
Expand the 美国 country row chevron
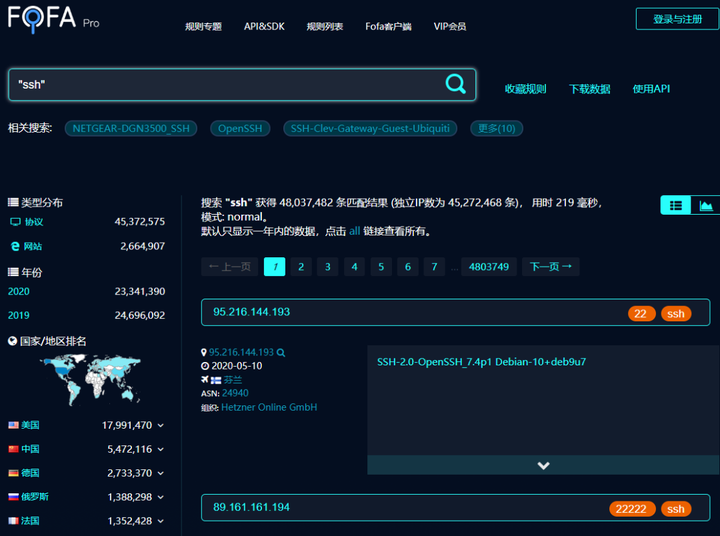pyautogui.click(x=161, y=426)
